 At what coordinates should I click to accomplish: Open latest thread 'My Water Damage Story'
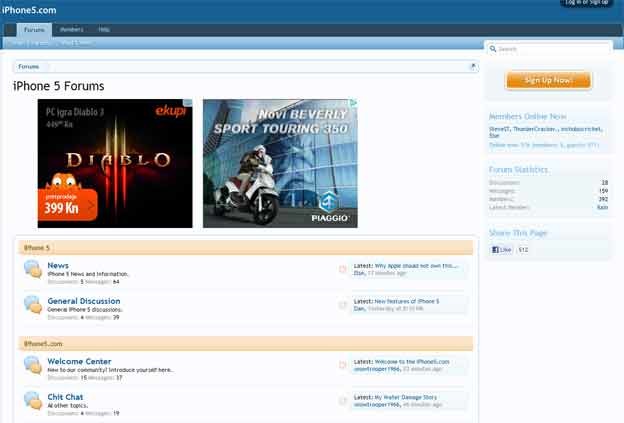(x=405, y=397)
